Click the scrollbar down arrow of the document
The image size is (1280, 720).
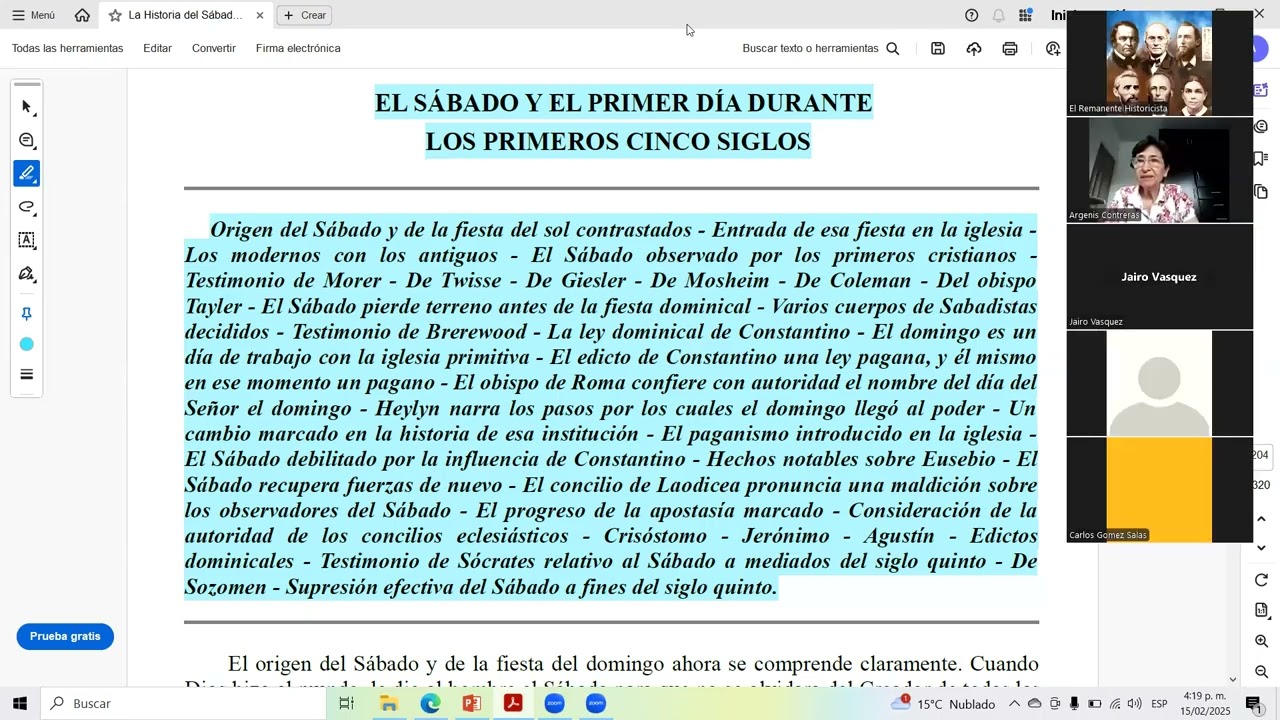[1232, 680]
